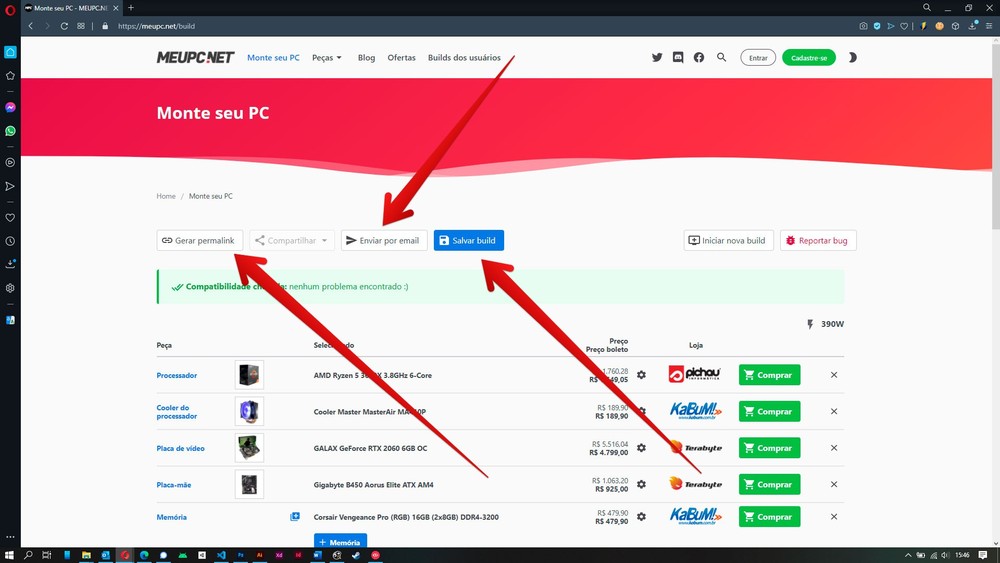Click the site search magnifier

coord(721,57)
